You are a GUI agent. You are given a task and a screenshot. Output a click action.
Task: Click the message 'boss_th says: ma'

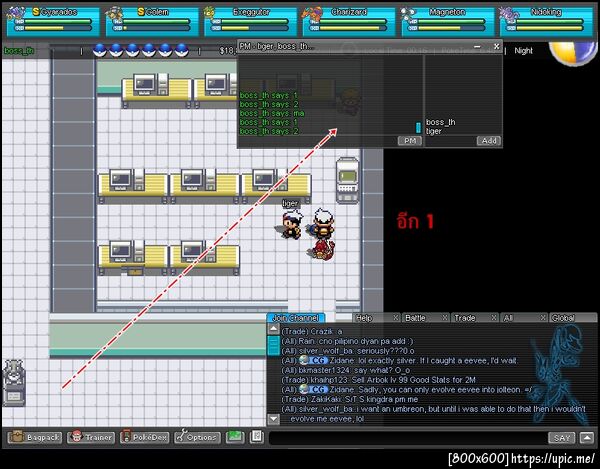272,113
